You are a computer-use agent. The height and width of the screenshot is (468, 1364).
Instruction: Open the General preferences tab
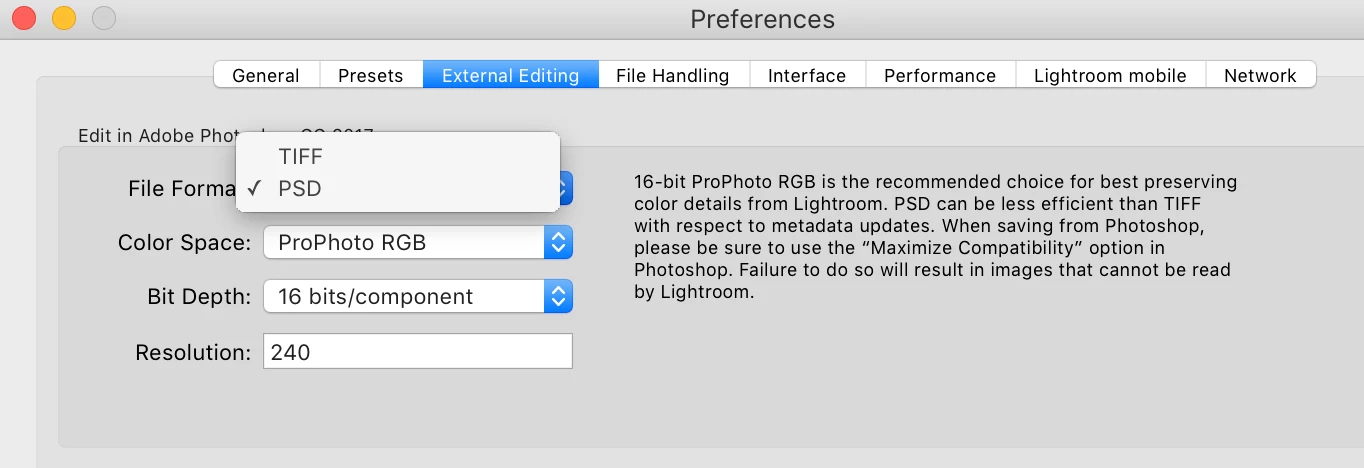click(x=266, y=75)
